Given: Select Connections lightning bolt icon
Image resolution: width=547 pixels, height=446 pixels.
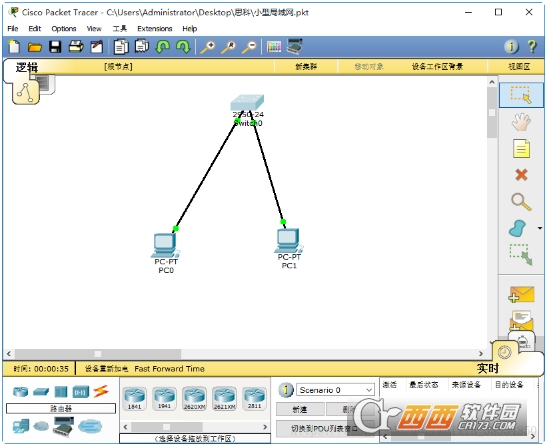Looking at the screenshot, I should pyautogui.click(x=100, y=391).
